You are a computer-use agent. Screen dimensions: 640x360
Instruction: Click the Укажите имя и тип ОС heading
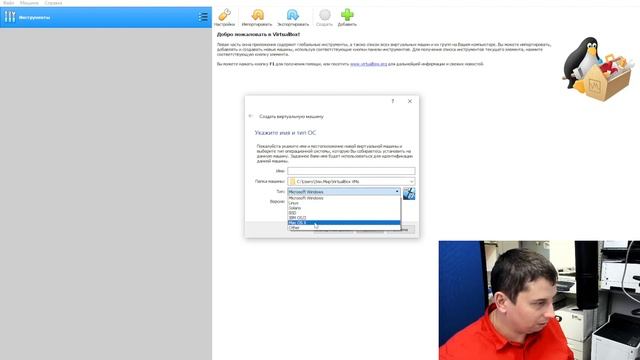[x=285, y=133]
